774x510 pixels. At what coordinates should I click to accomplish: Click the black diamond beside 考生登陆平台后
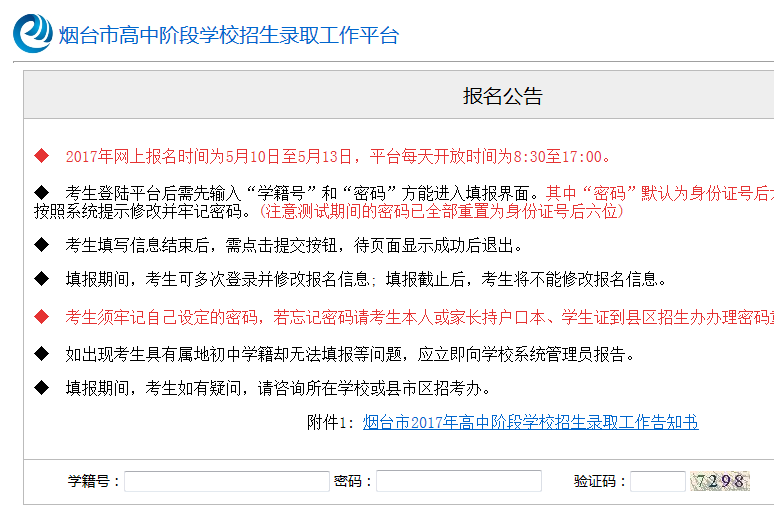pos(41,192)
